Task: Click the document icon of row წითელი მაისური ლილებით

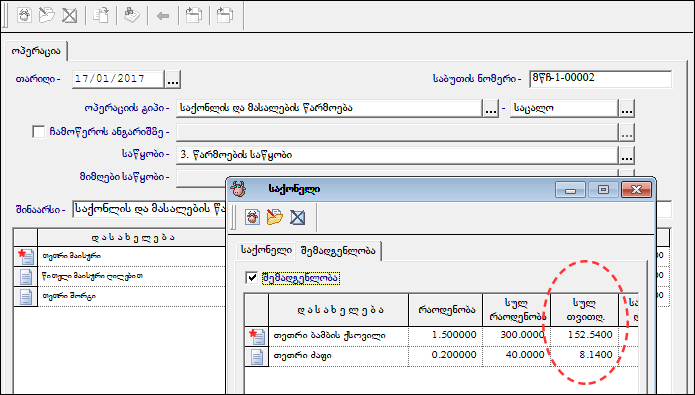Action: (26, 276)
